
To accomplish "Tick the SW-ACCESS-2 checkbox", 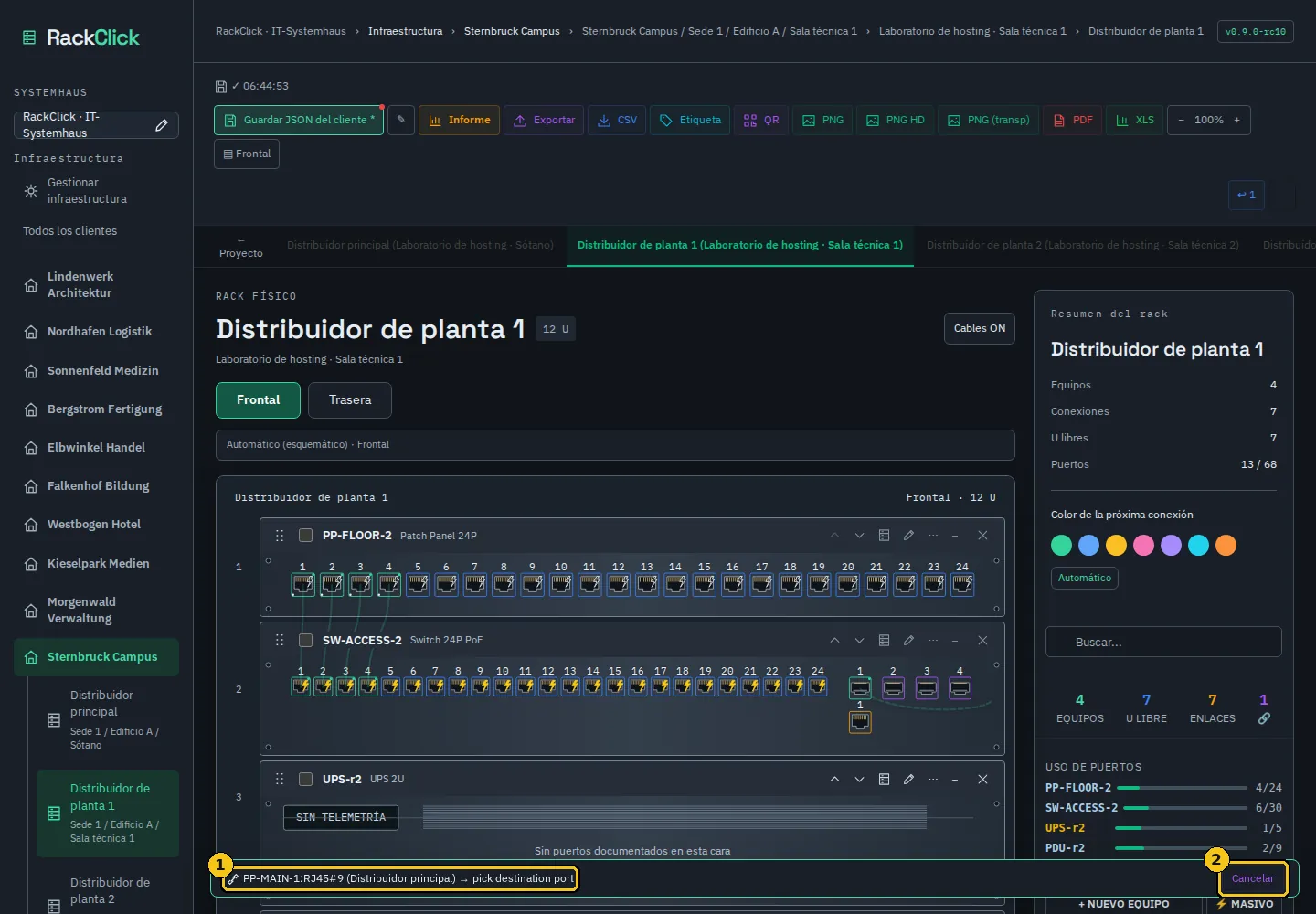I will (x=306, y=641).
